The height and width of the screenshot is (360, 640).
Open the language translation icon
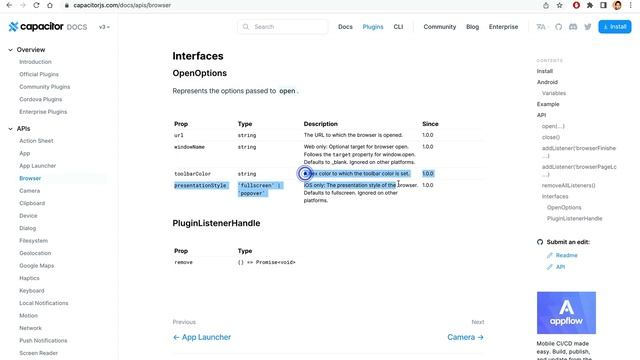click(x=541, y=27)
